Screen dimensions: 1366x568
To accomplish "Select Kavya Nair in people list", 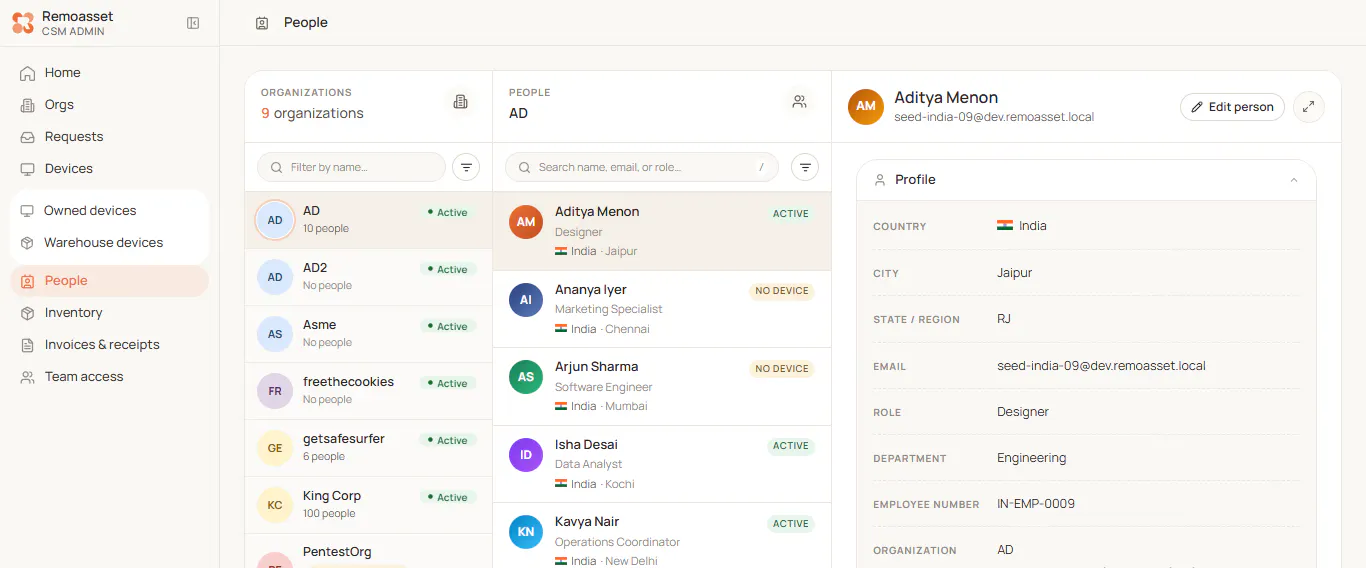I will (x=662, y=536).
